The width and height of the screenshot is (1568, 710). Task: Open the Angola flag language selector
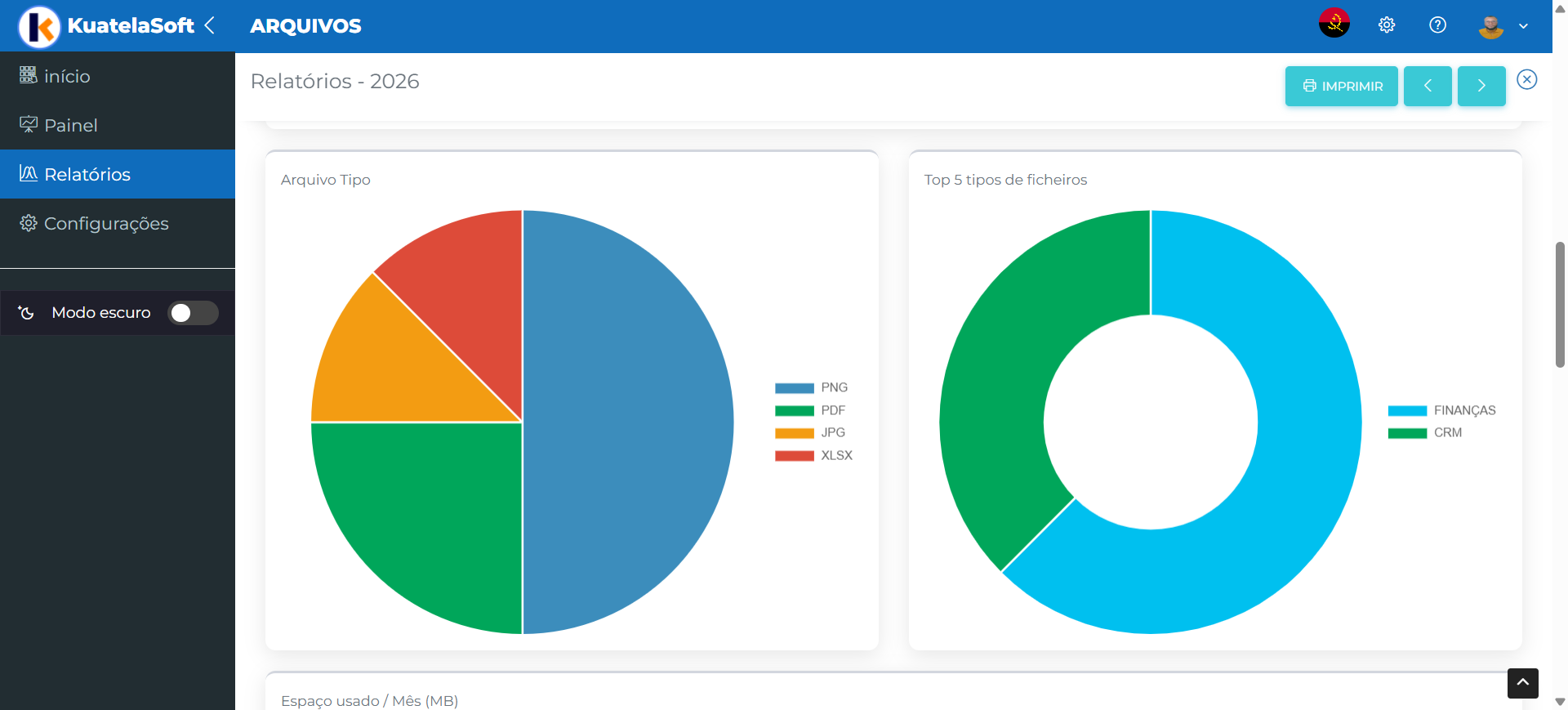point(1334,24)
